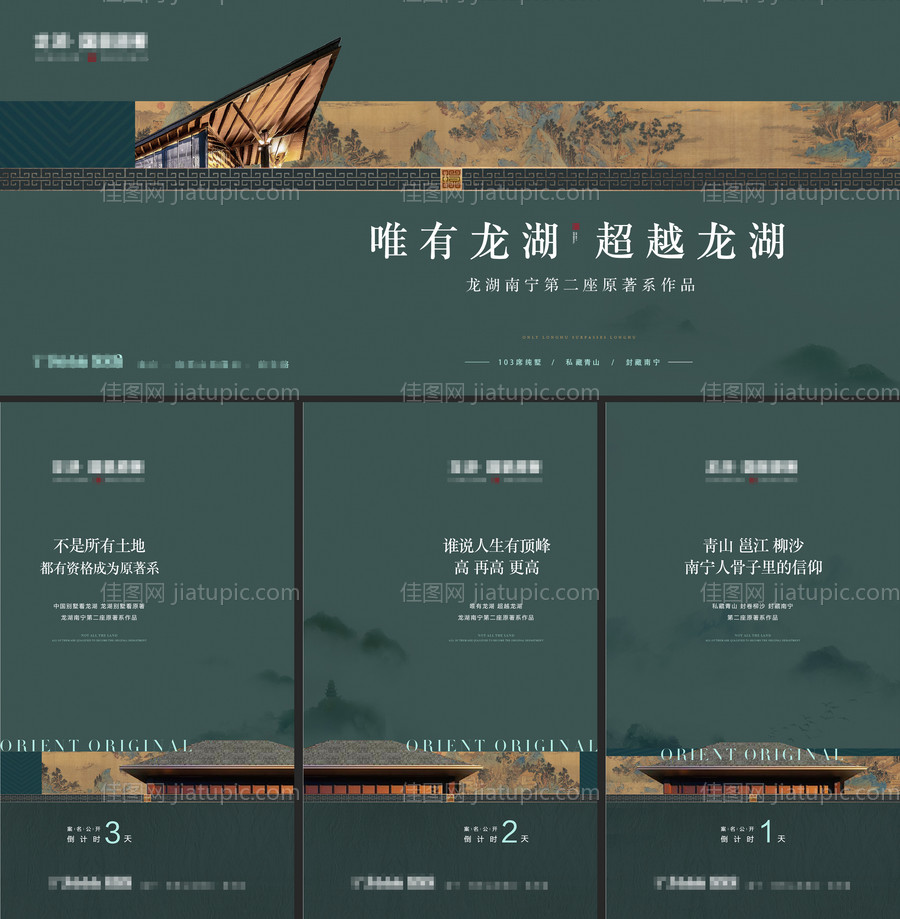Click the landscape scroll painting banner
Image resolution: width=900 pixels, height=919 pixels.
point(650,135)
